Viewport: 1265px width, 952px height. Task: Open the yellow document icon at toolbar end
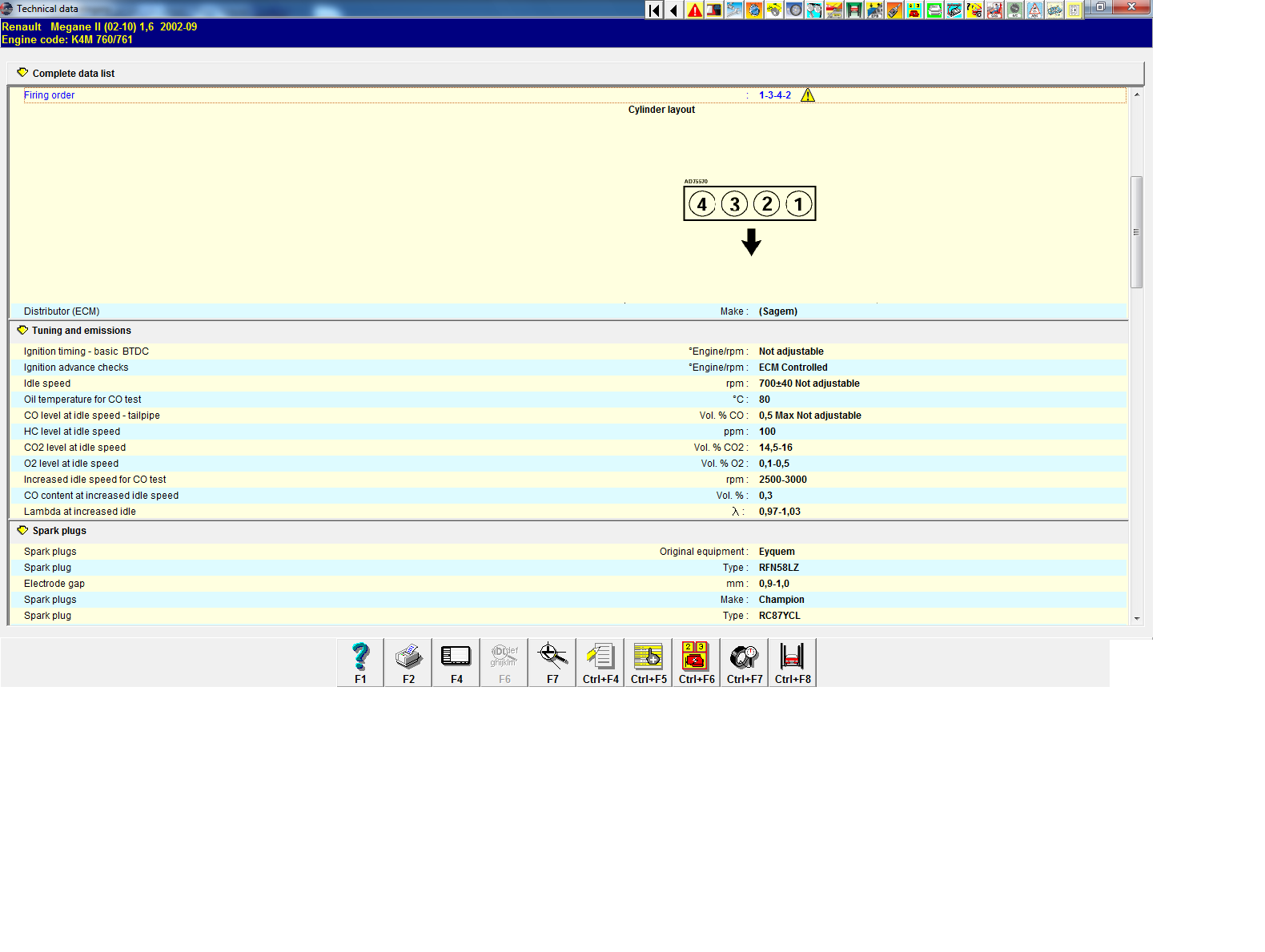click(1074, 10)
